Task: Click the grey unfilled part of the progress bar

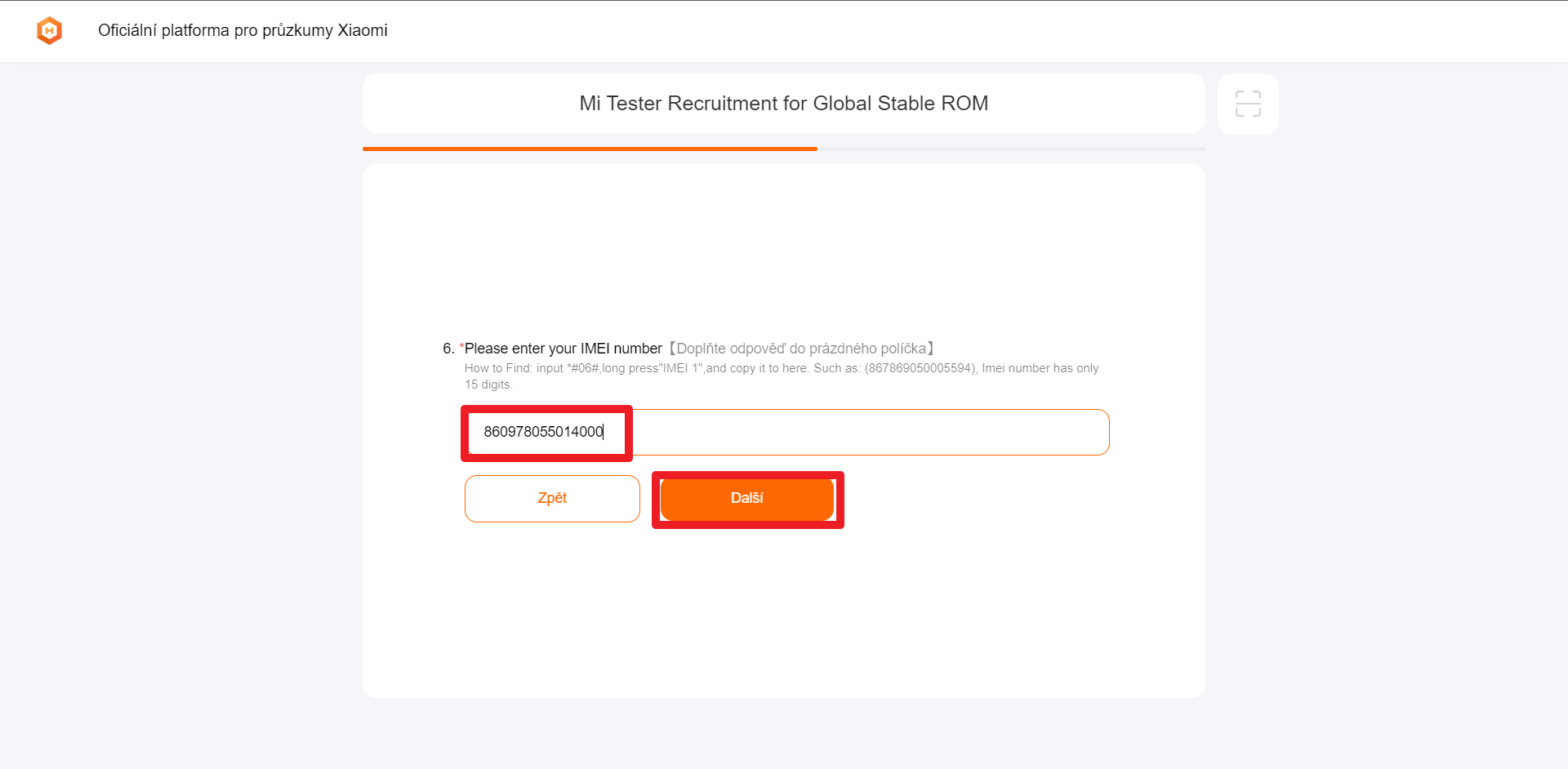Action: click(x=1011, y=149)
